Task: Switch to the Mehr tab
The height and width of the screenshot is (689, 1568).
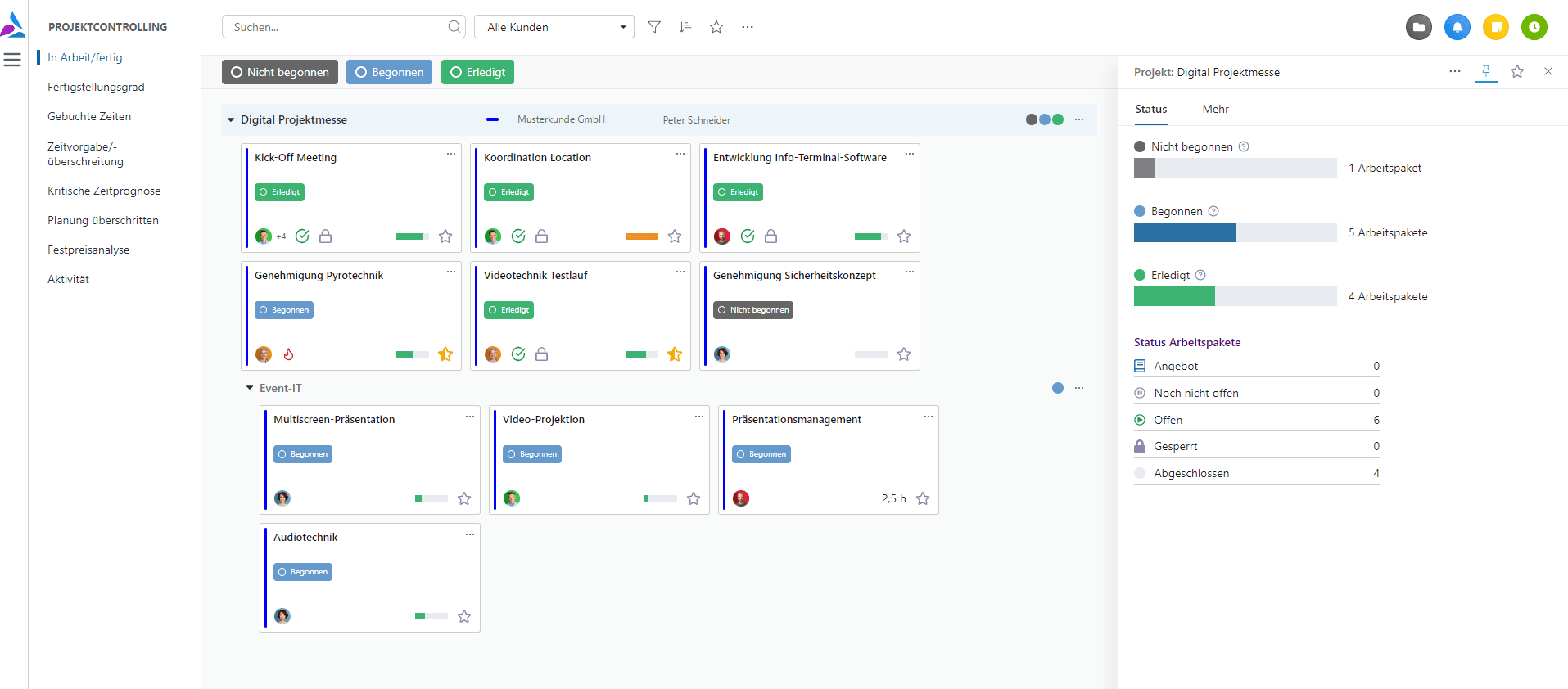Action: [x=1215, y=109]
